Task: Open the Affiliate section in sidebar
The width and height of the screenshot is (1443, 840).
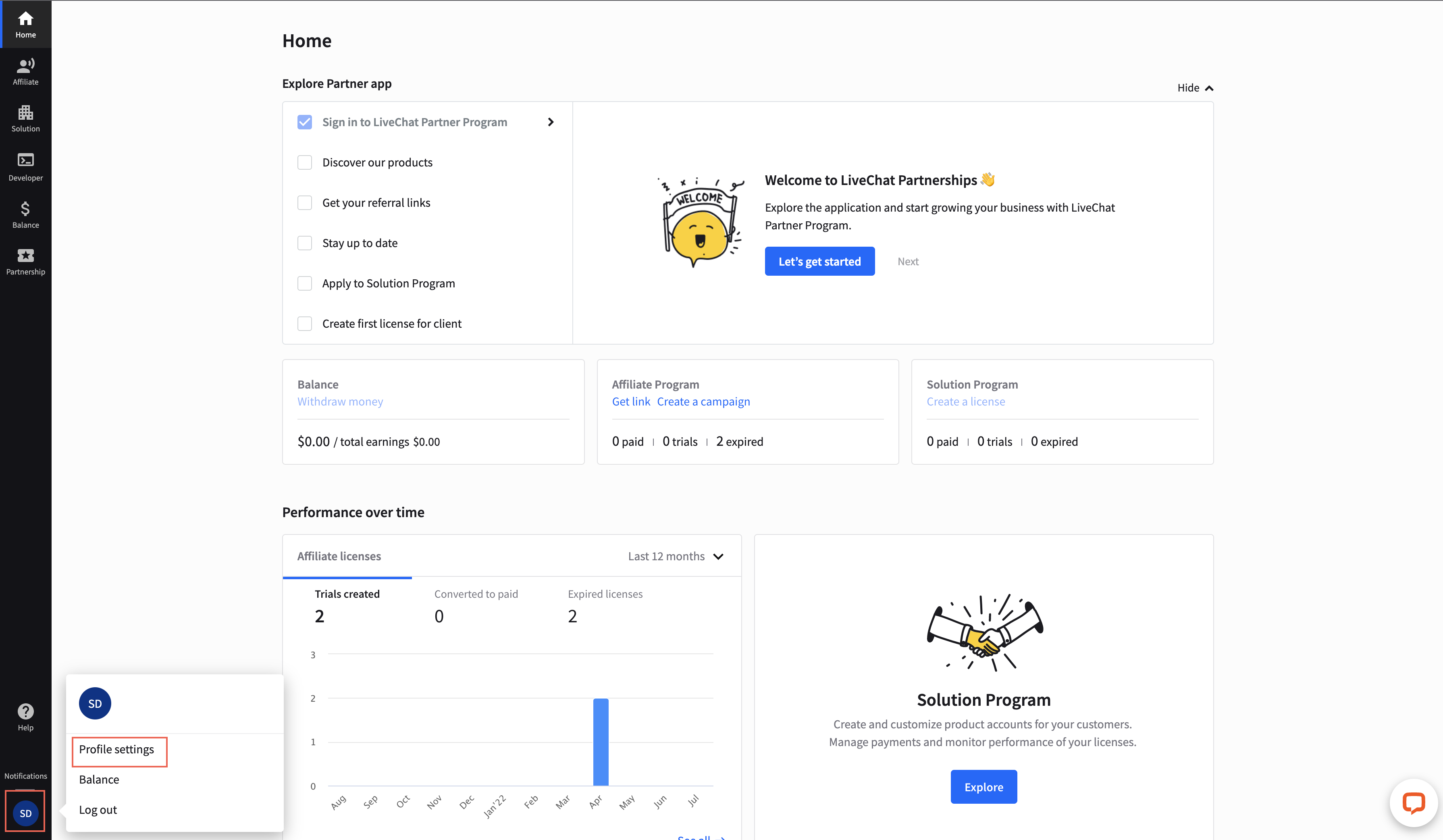Action: (26, 72)
